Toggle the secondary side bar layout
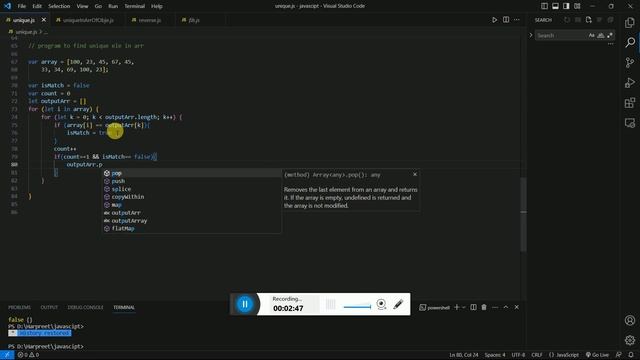 (566, 6)
